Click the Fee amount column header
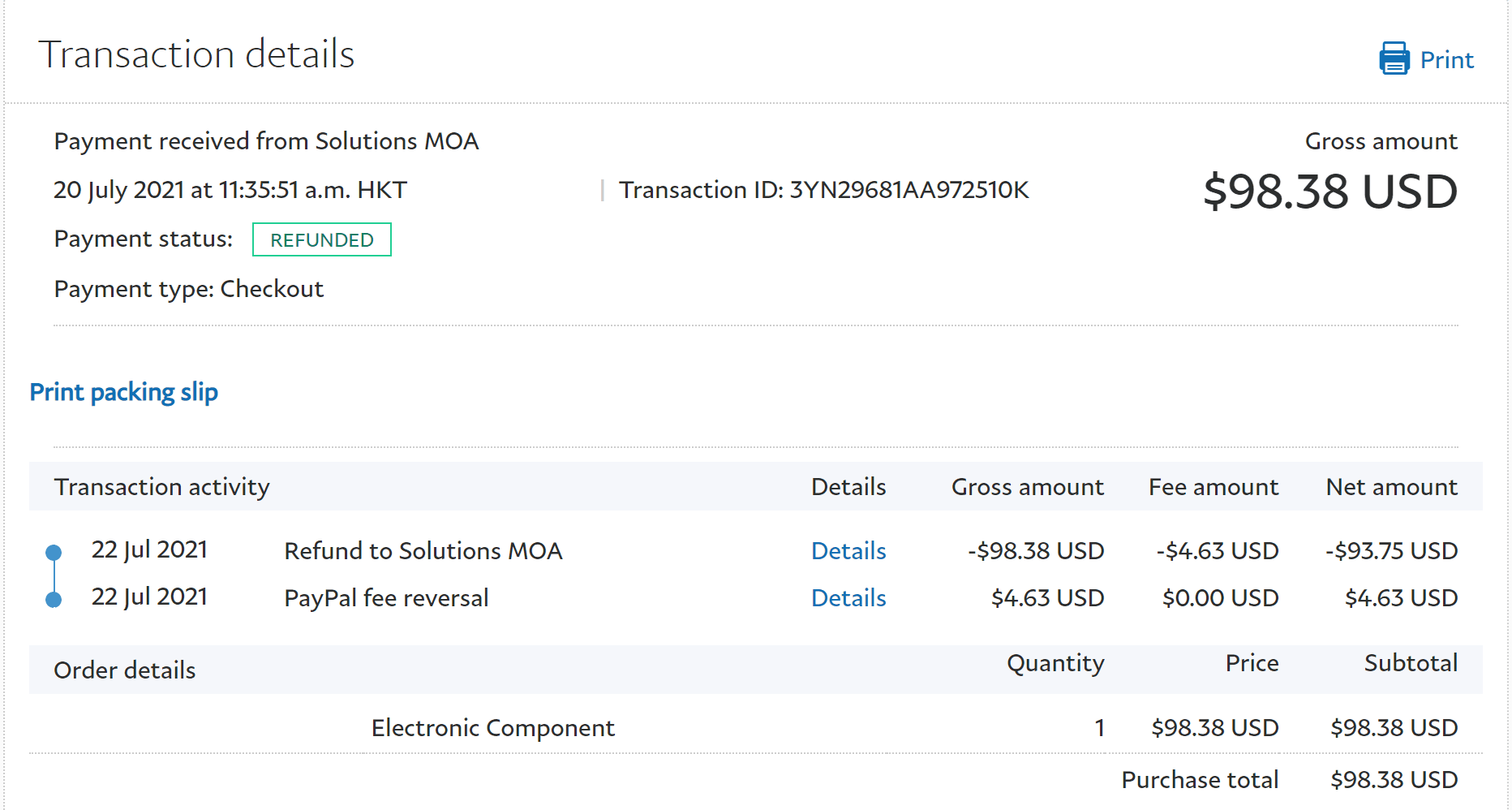Image resolution: width=1512 pixels, height=810 pixels. tap(1213, 487)
